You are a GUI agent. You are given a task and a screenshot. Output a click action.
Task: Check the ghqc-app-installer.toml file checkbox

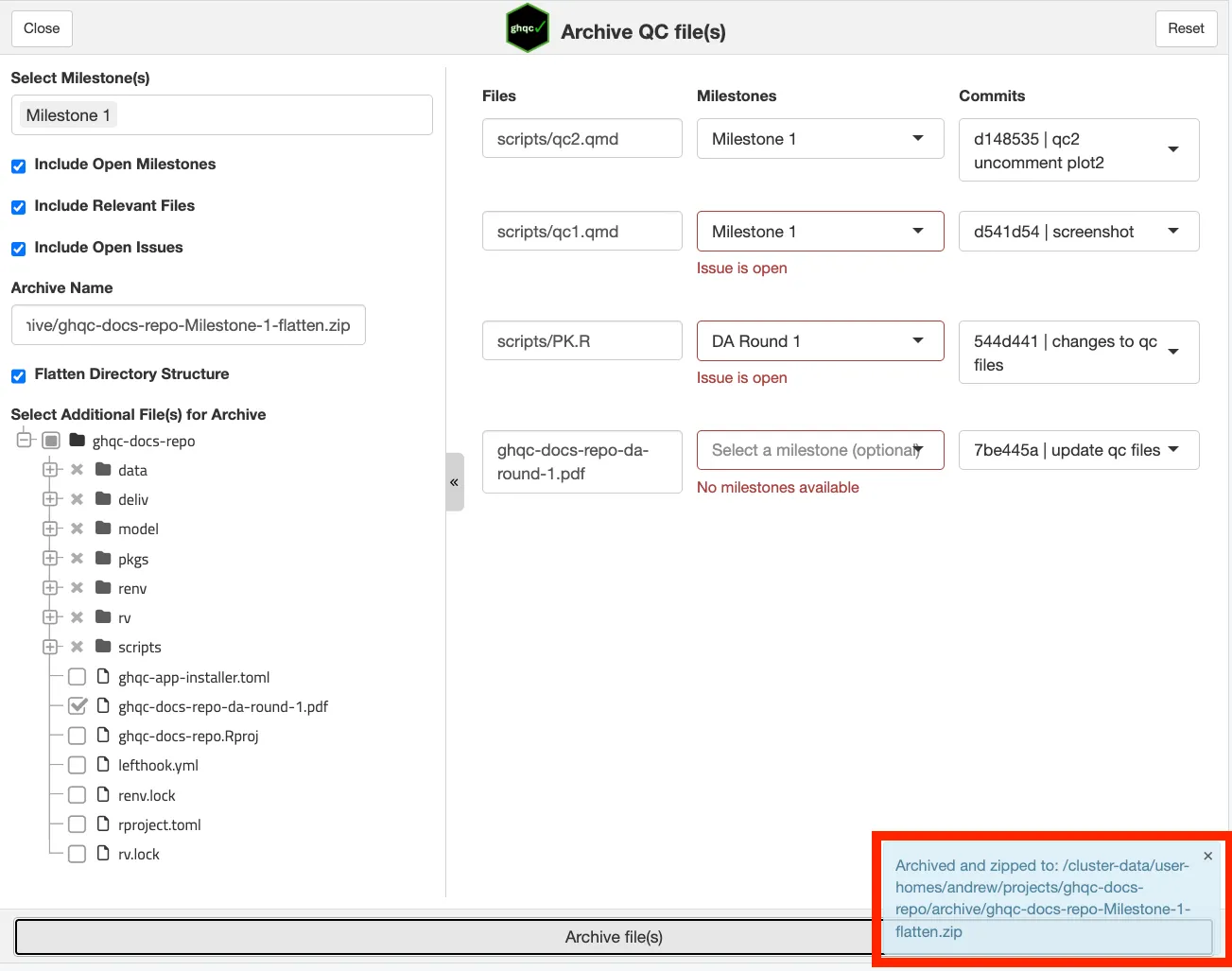coord(78,677)
